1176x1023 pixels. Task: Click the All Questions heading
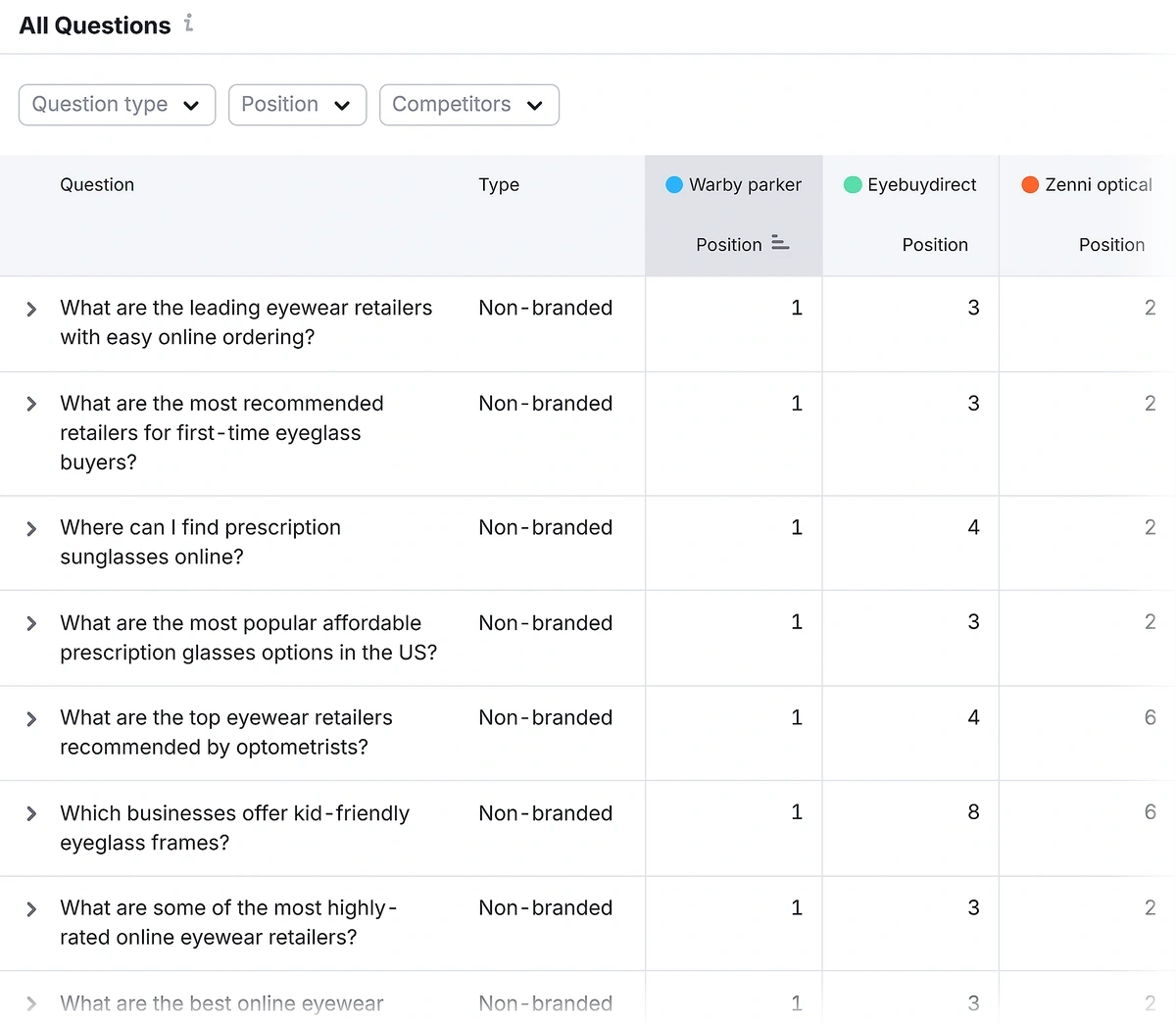click(95, 25)
